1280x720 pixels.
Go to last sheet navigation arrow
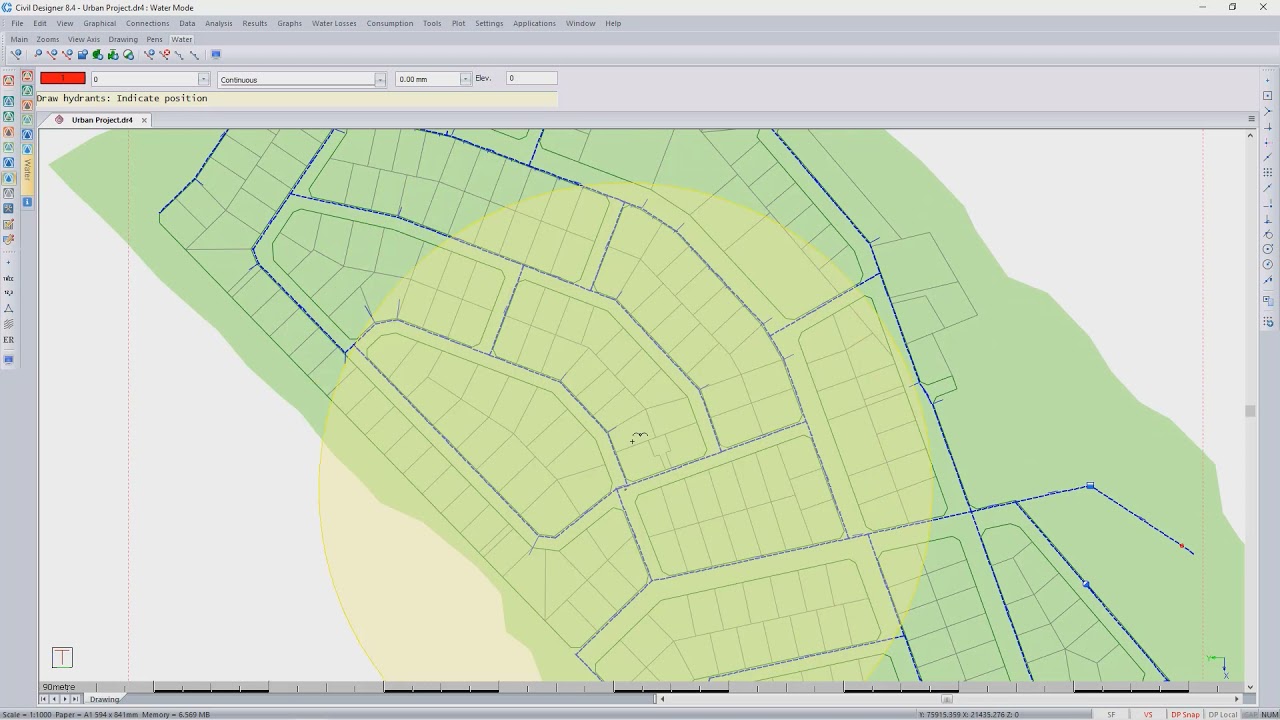coord(75,699)
